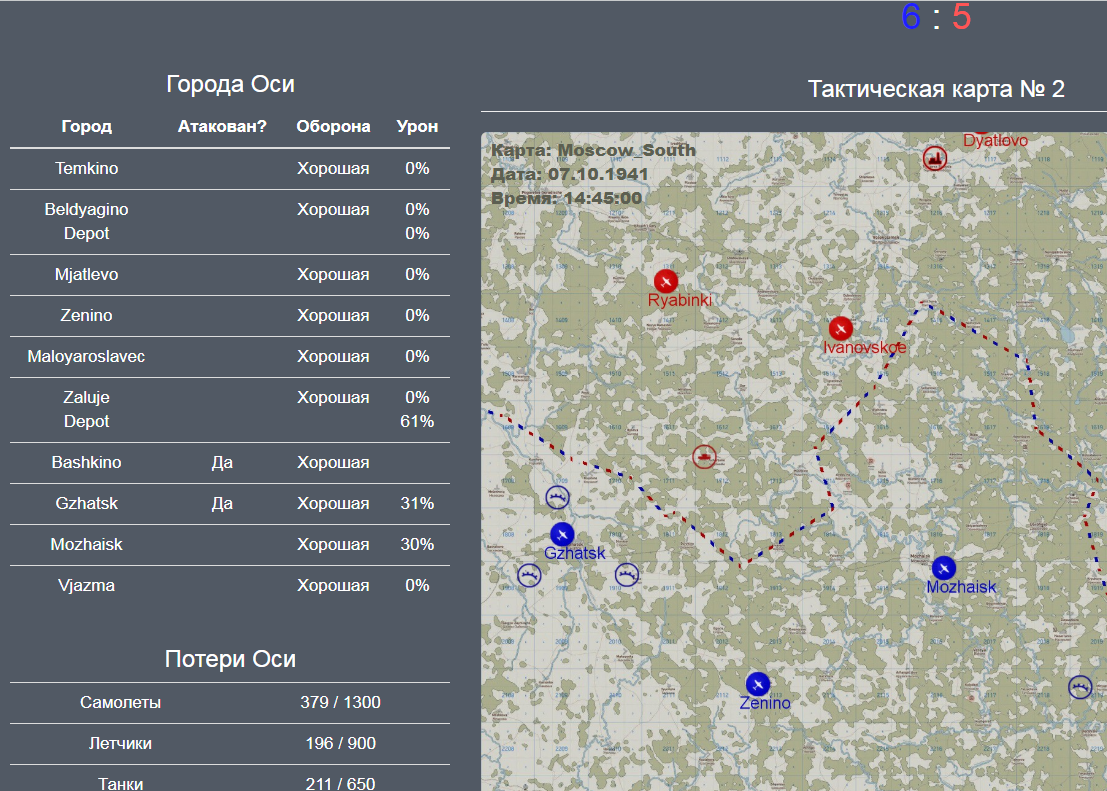Click the Оборона column header

pyautogui.click(x=333, y=126)
